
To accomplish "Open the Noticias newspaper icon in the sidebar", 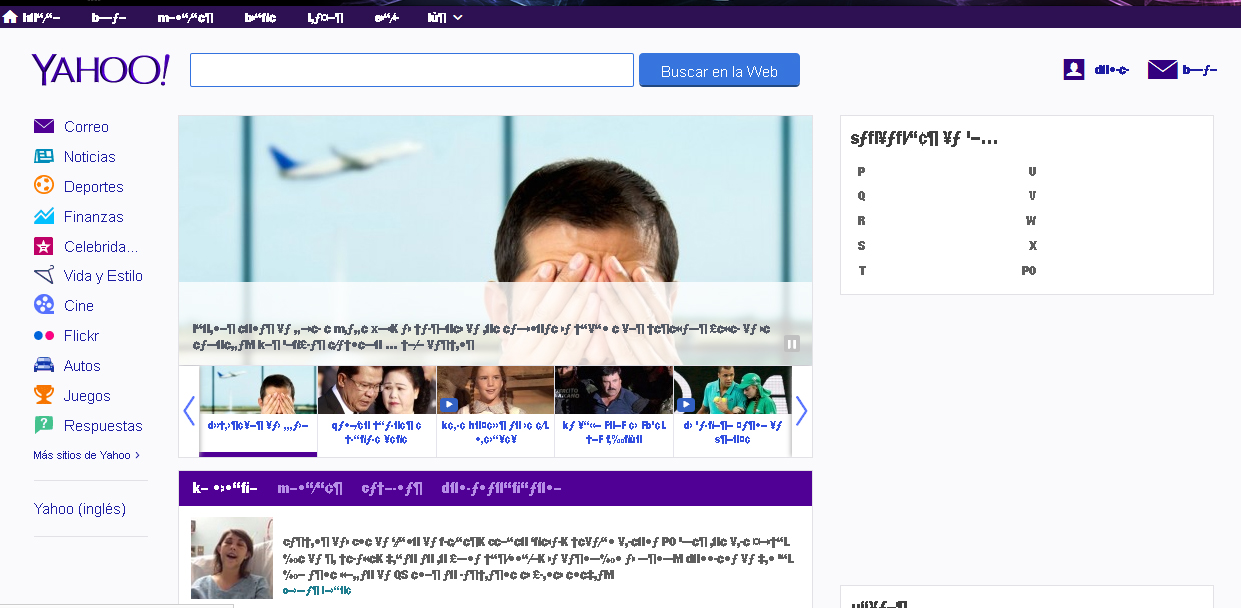I will (44, 156).
